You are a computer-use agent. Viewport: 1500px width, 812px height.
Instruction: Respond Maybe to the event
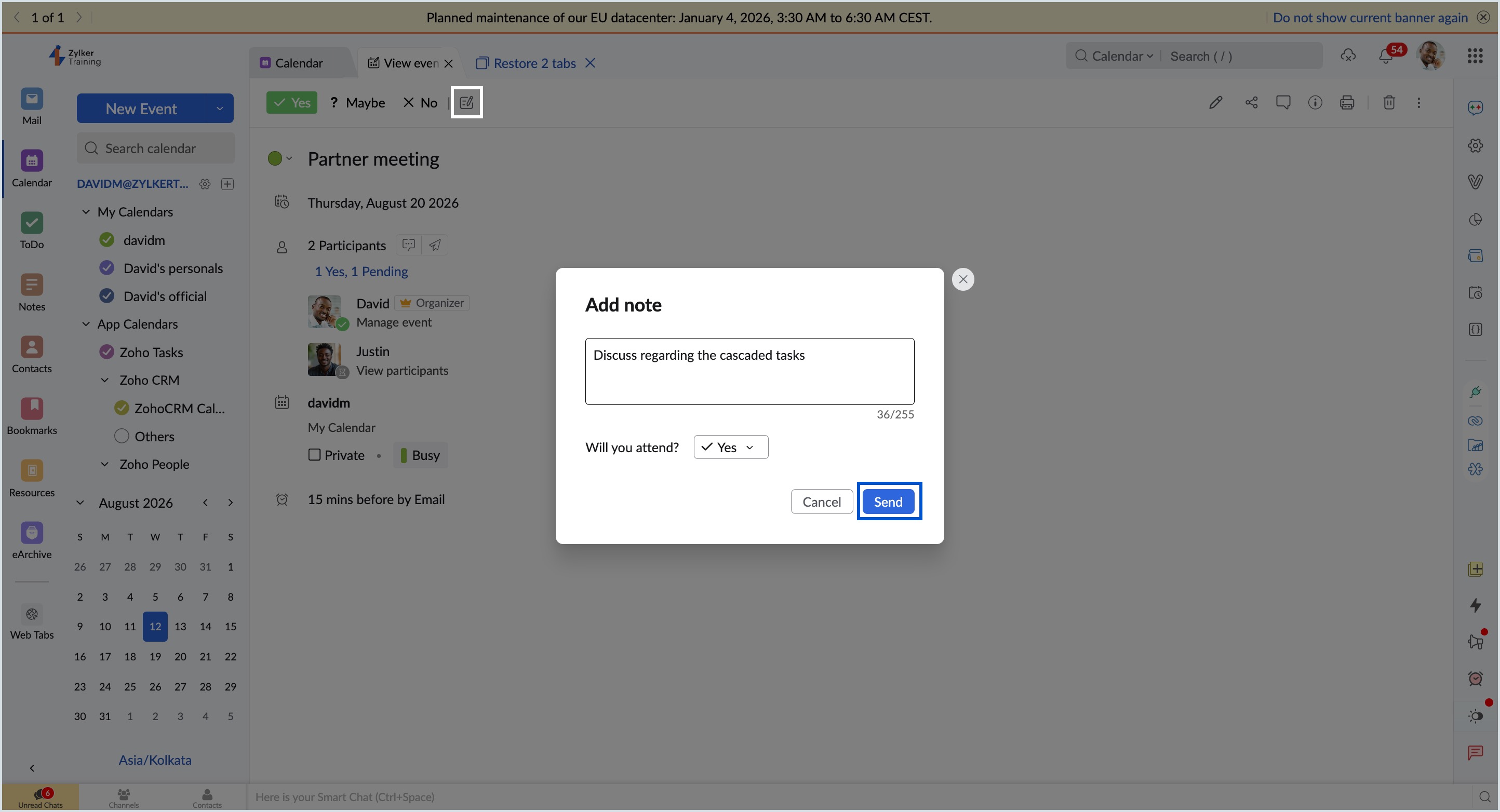point(357,102)
